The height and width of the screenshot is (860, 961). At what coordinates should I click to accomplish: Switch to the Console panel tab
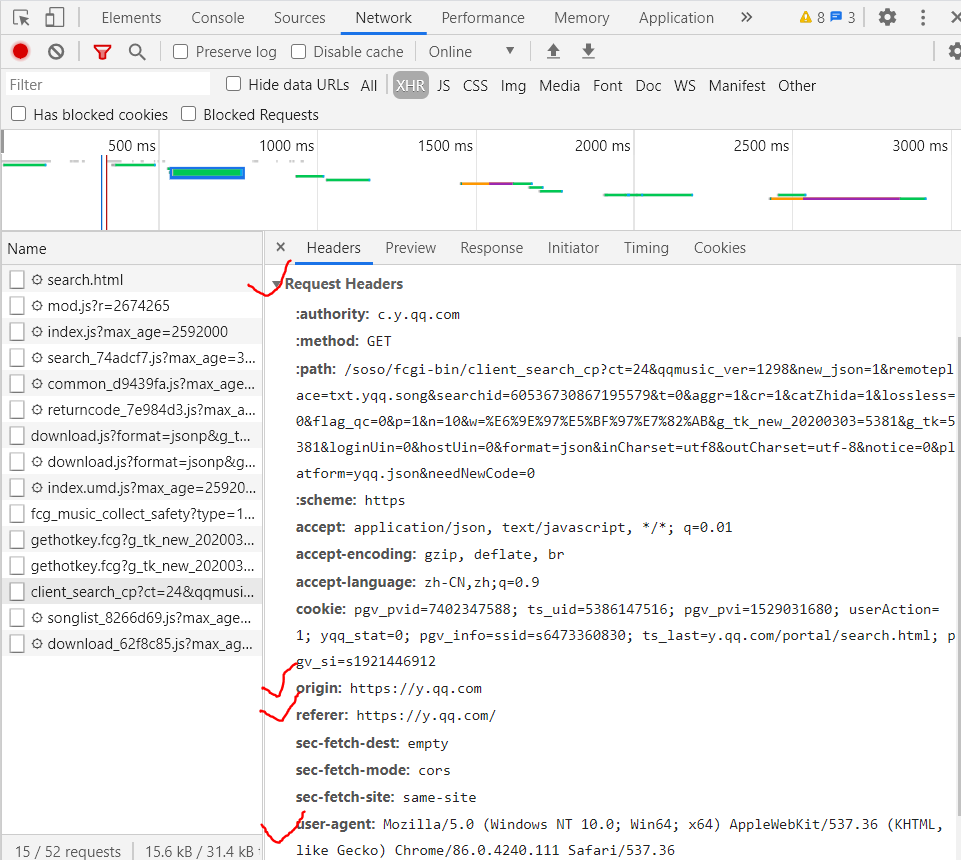218,18
